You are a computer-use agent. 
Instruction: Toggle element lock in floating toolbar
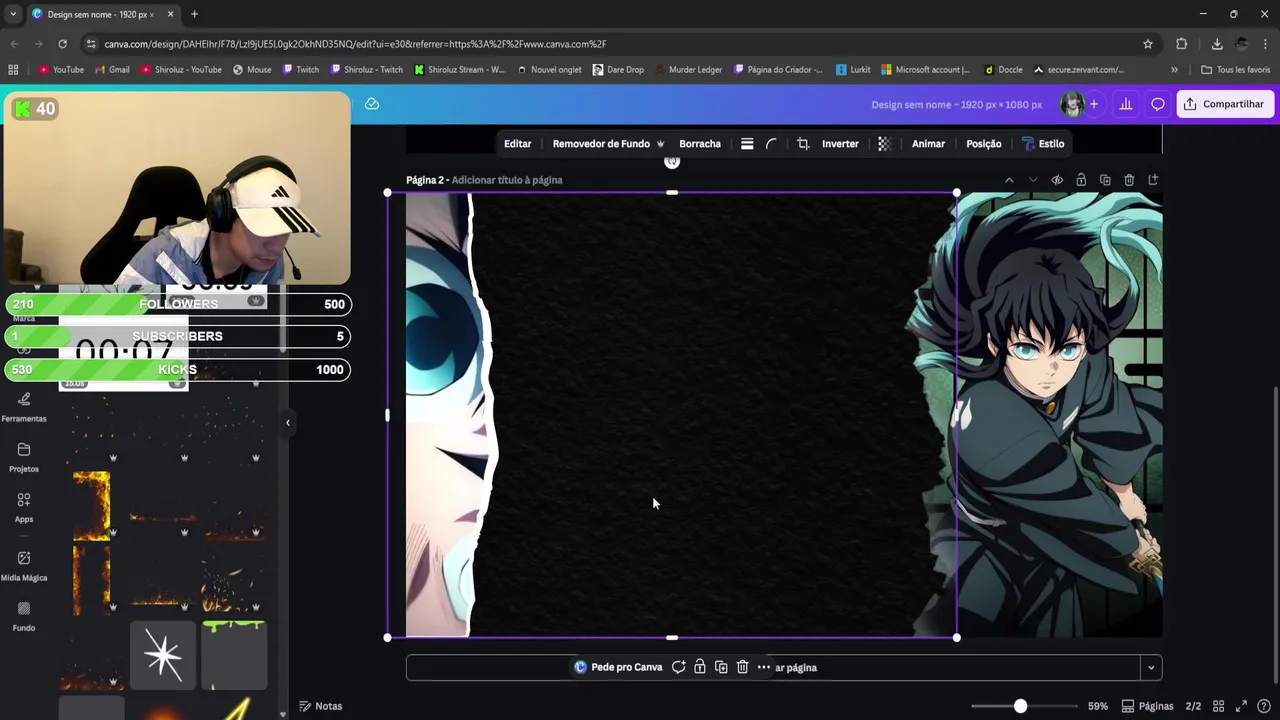point(700,667)
